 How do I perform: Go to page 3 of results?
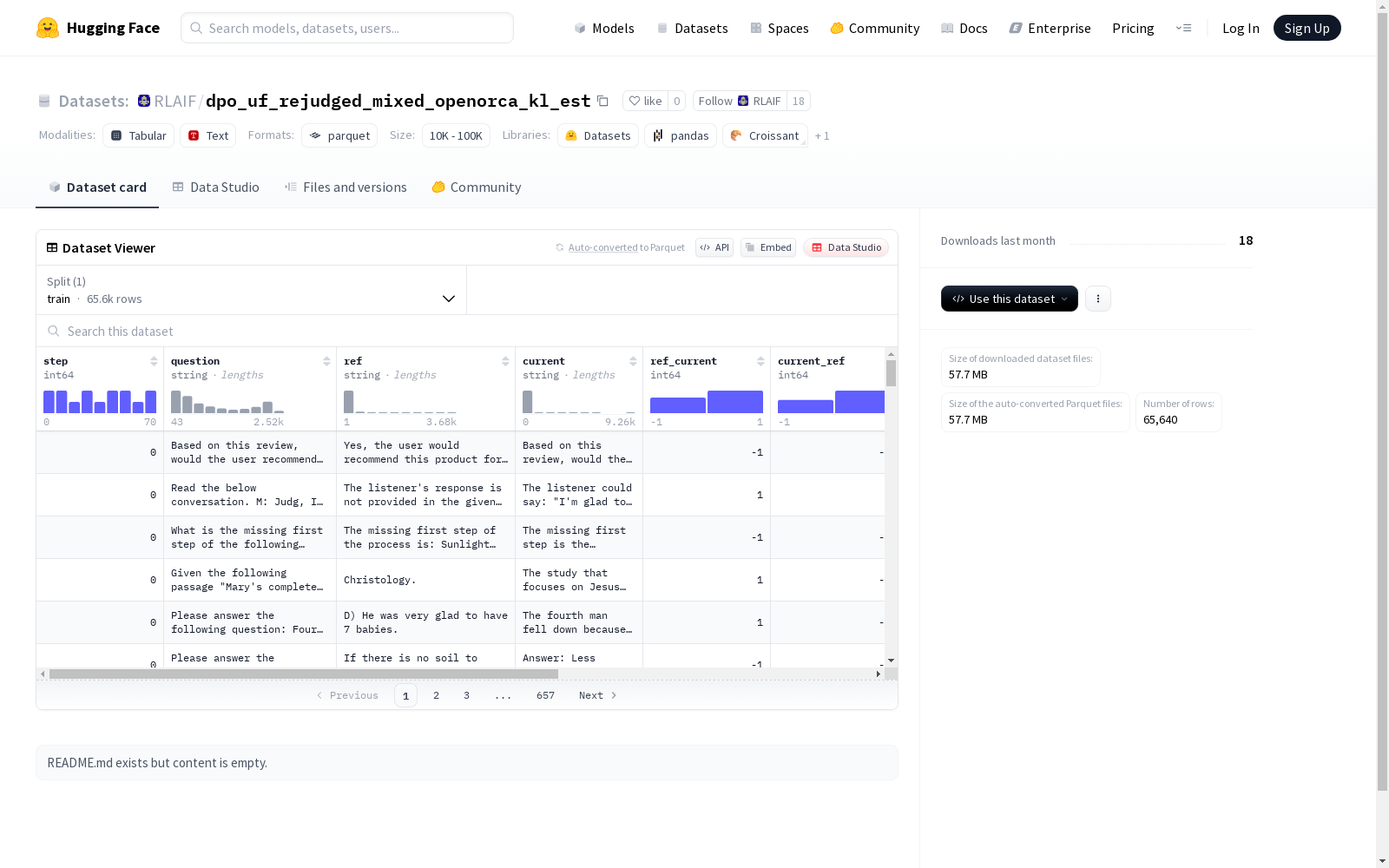tap(466, 695)
